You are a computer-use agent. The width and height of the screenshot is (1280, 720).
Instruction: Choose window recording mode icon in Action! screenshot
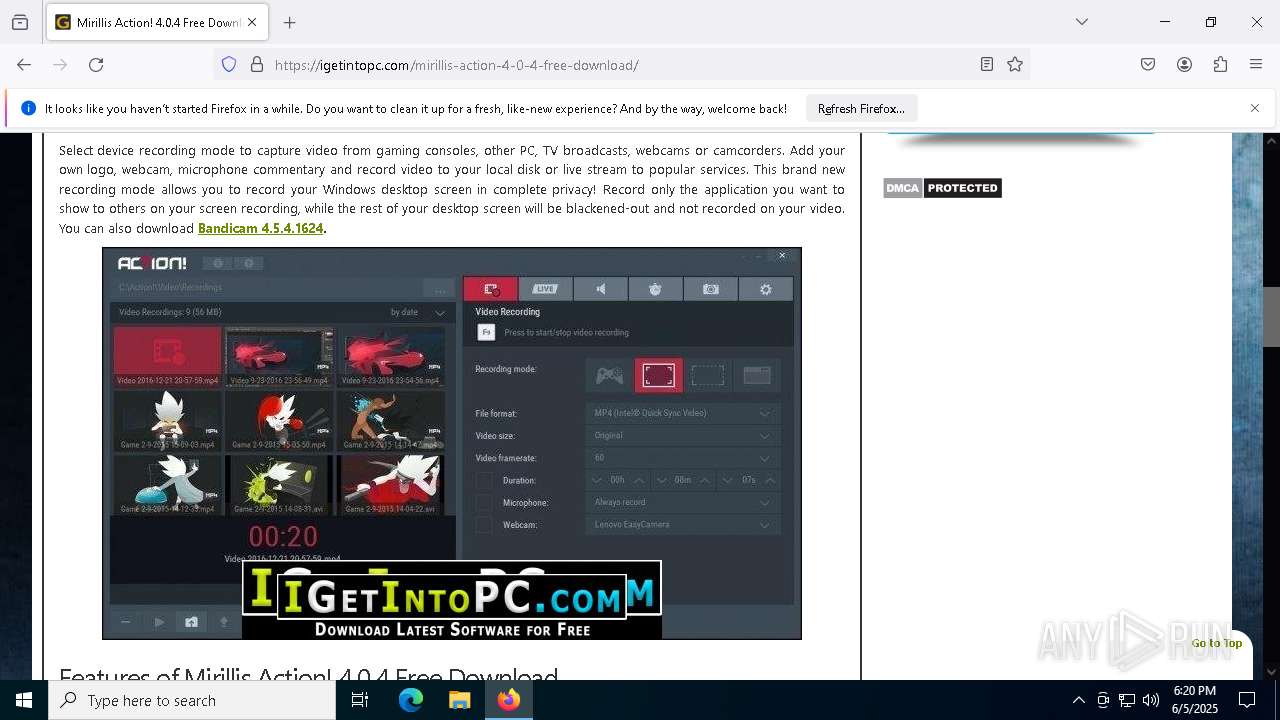[756, 375]
